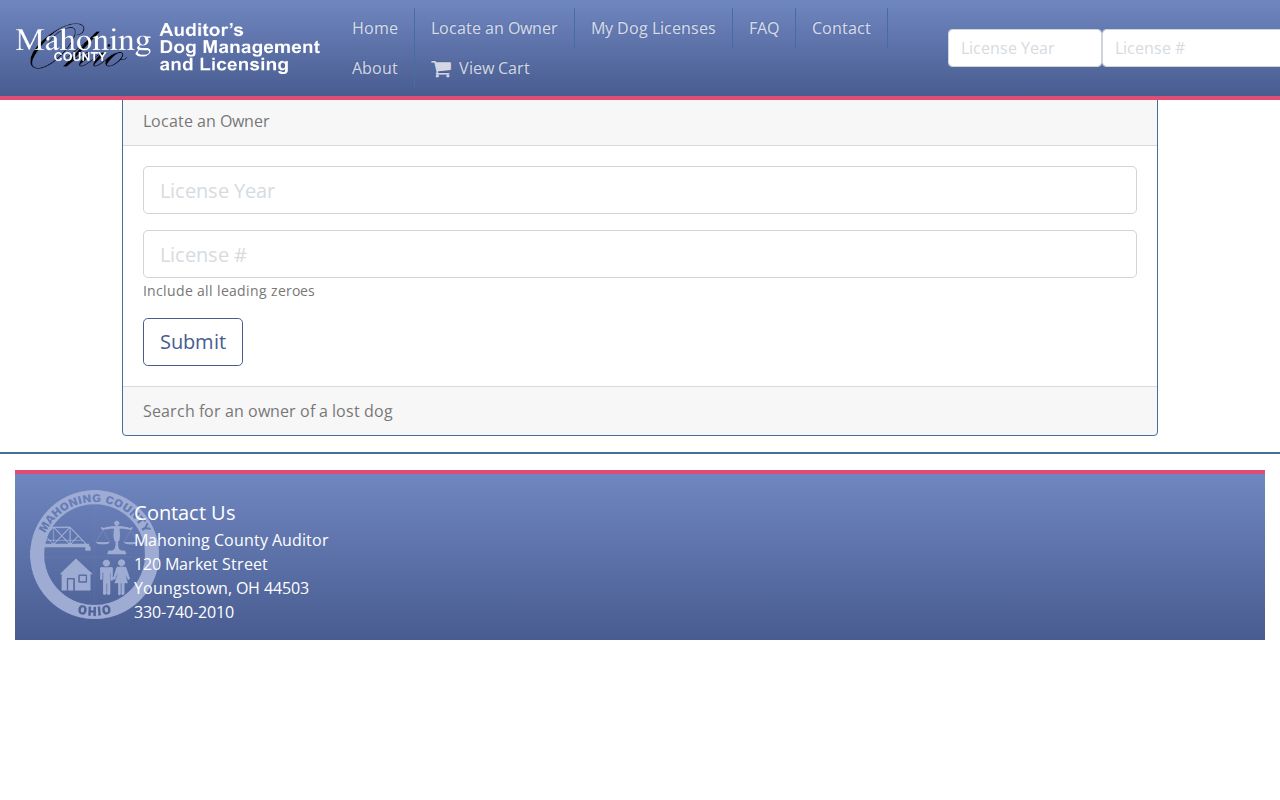Click the shopping cart icon
1280x800 pixels.
tap(441, 69)
